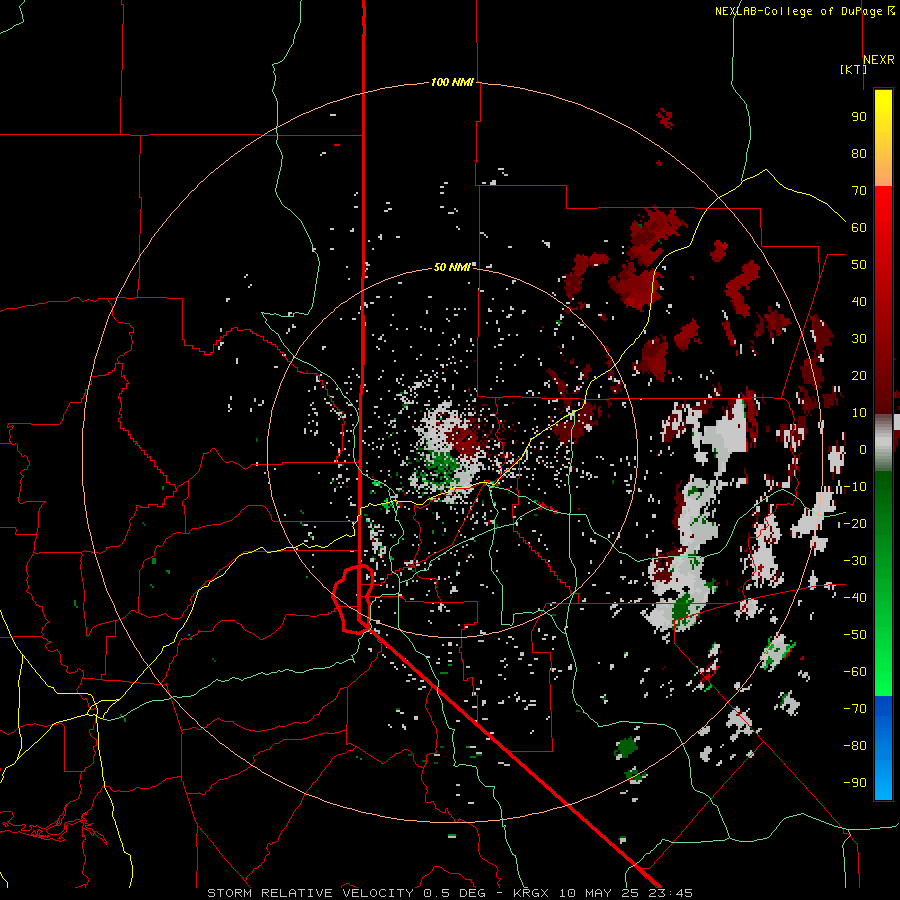Click the 70 value on velocity scale
This screenshot has height=900, width=900.
click(859, 191)
